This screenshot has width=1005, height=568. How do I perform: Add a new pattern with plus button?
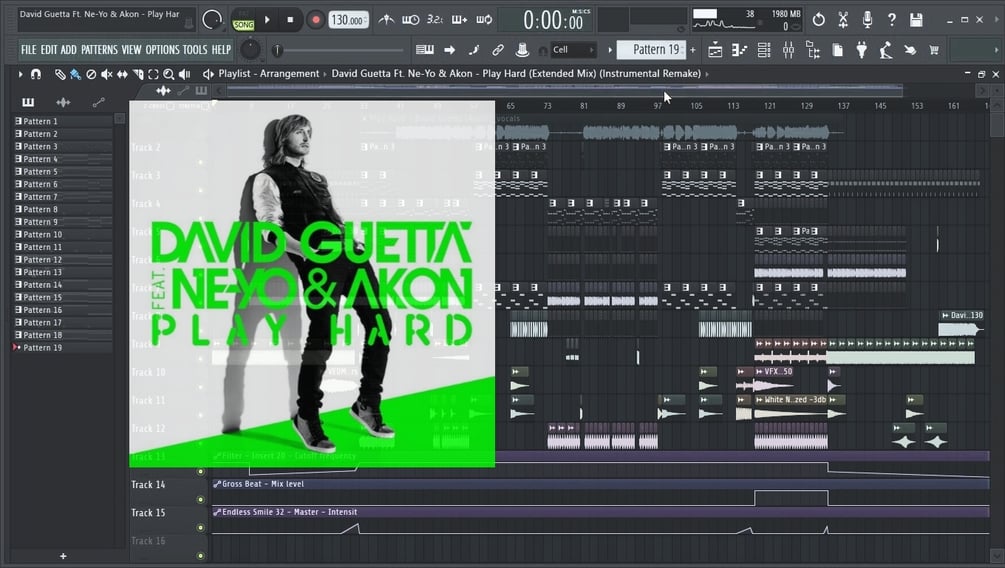[693, 50]
